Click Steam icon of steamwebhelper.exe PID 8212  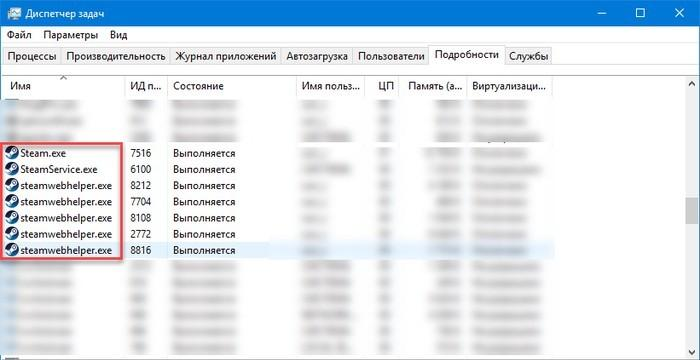click(x=12, y=185)
